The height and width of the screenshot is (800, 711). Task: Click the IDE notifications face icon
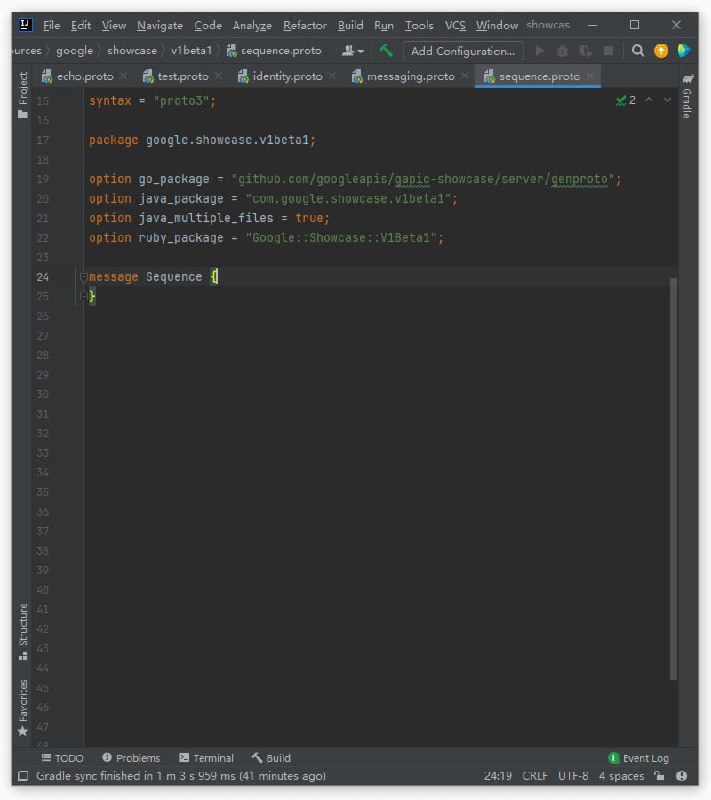(x=681, y=776)
